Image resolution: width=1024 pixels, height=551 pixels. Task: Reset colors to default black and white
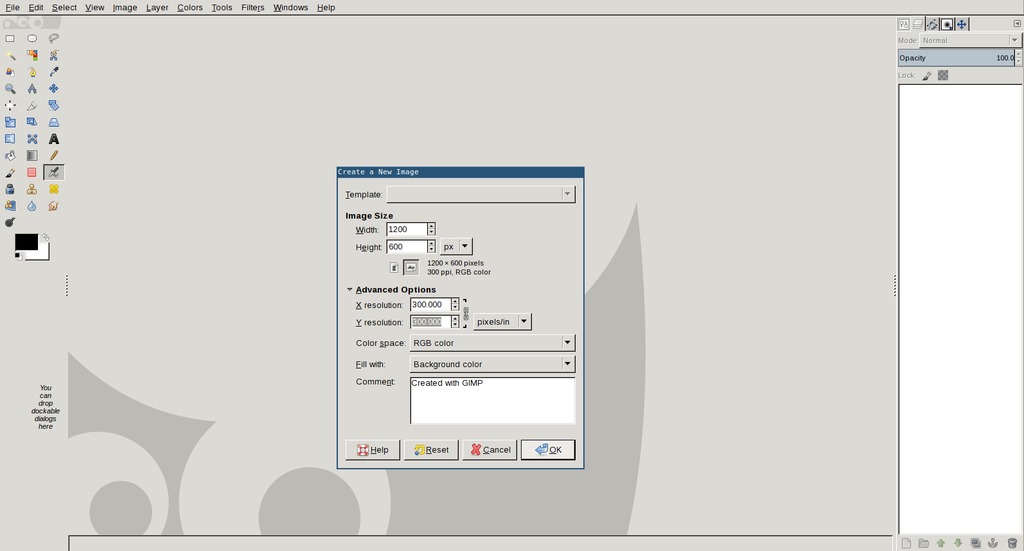[18, 256]
